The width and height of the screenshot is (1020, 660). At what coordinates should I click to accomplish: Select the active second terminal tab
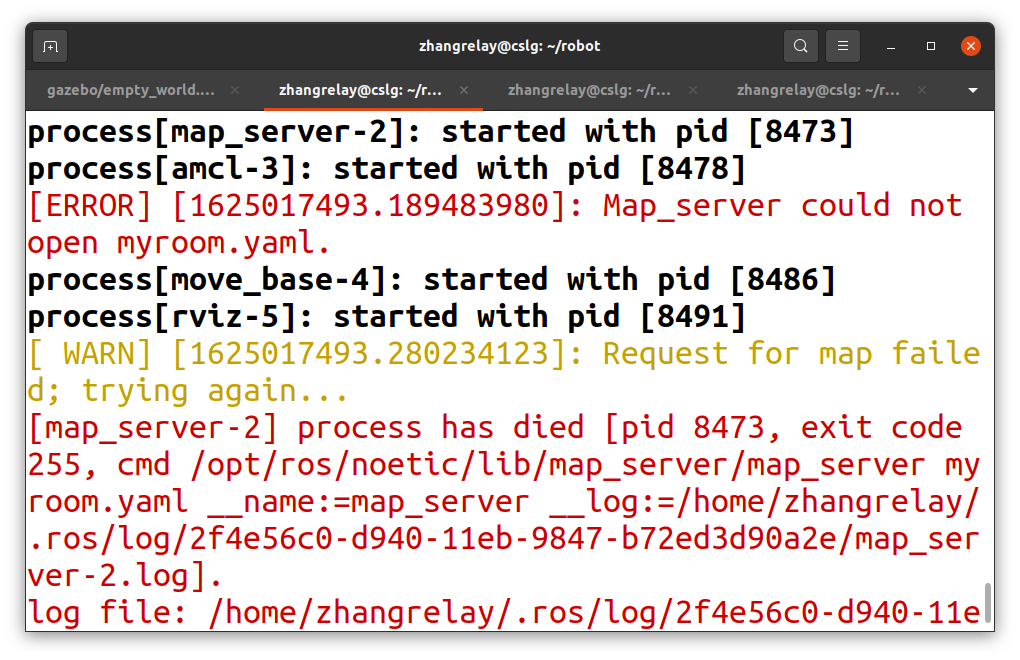(360, 90)
